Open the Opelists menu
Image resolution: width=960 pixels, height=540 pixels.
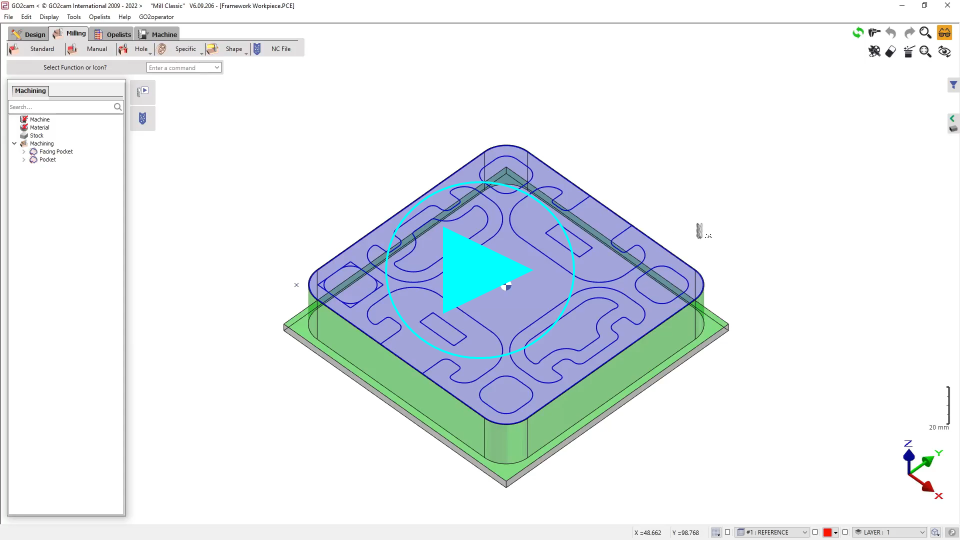click(x=99, y=17)
